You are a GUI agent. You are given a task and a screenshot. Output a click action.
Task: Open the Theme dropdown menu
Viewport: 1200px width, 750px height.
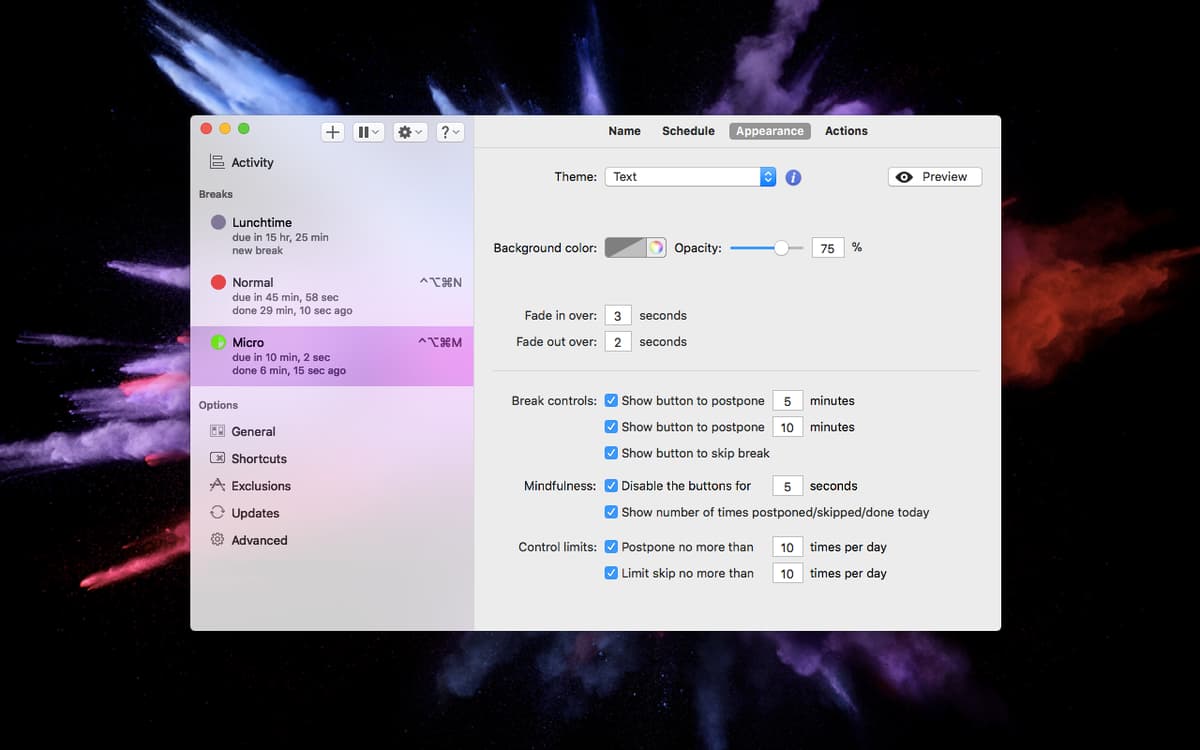[690, 177]
